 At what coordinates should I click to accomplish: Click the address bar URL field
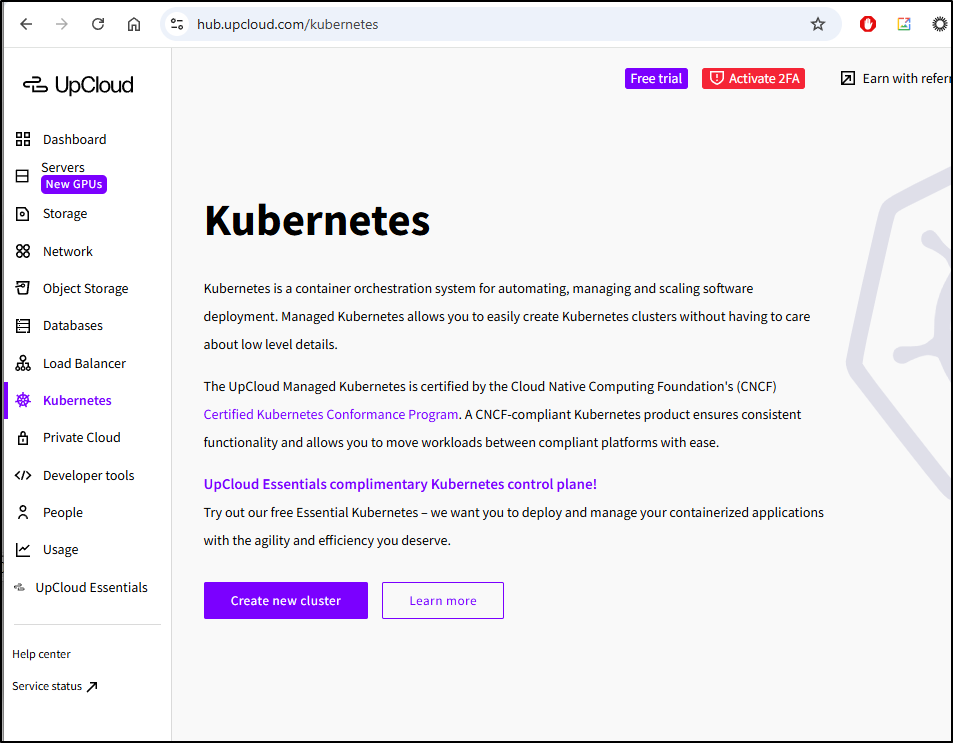click(x=490, y=24)
